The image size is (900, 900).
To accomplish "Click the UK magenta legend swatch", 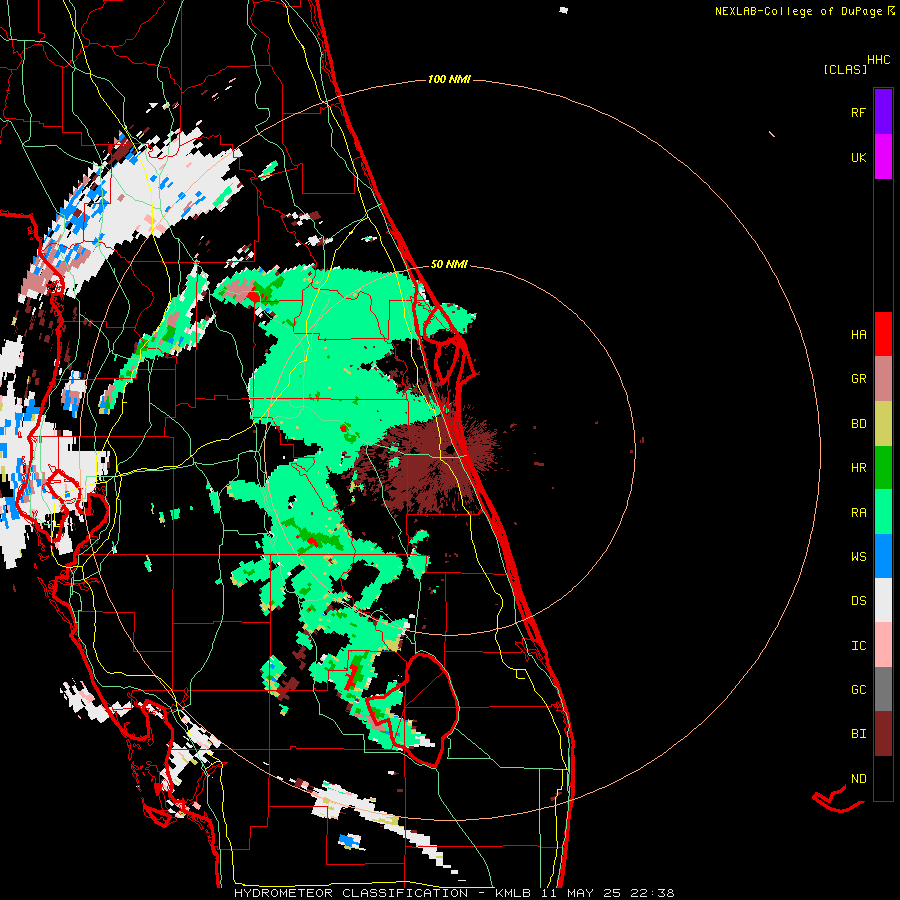I will [883, 157].
